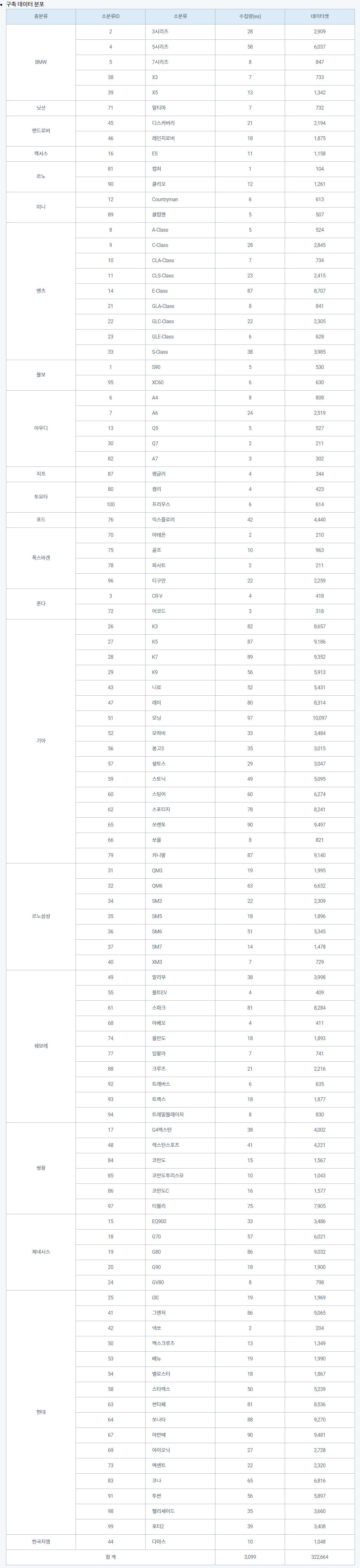Select the 벤츠 category cell
Viewport: 360px width, 1568px height.
point(41,291)
